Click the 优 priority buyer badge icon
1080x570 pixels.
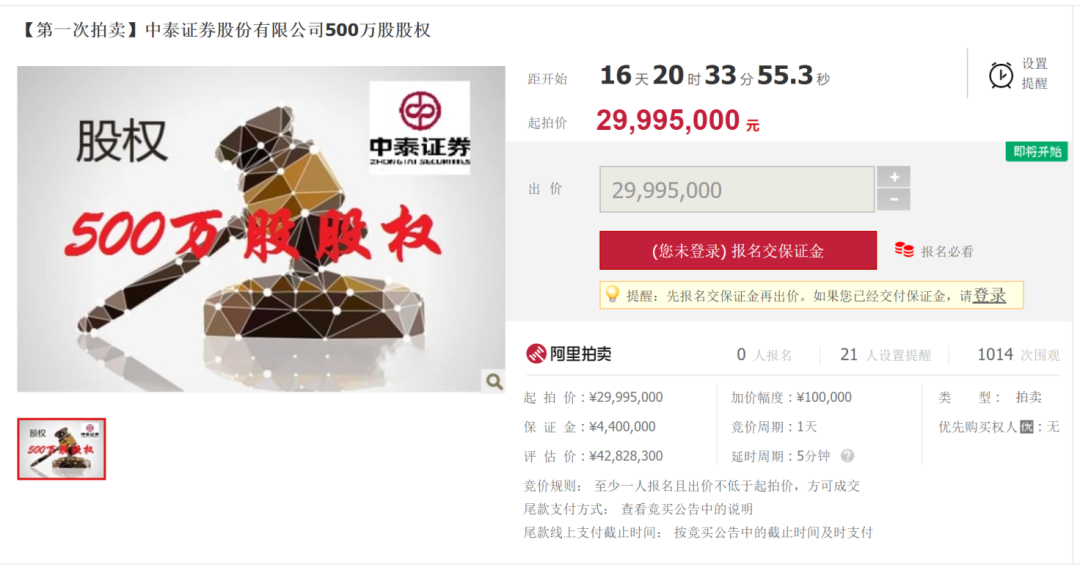click(1026, 427)
